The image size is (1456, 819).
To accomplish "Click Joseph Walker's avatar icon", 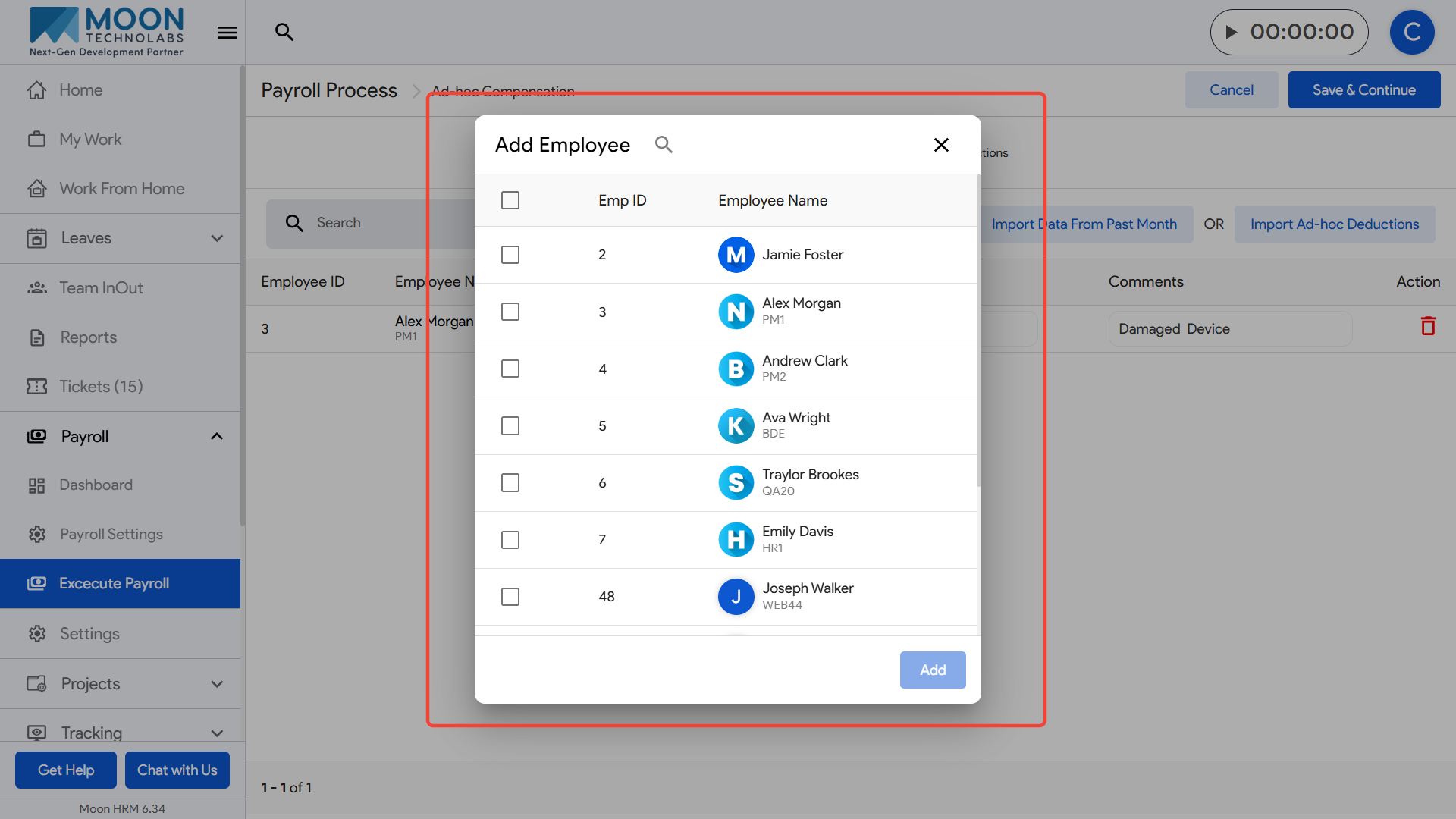I will [x=736, y=597].
